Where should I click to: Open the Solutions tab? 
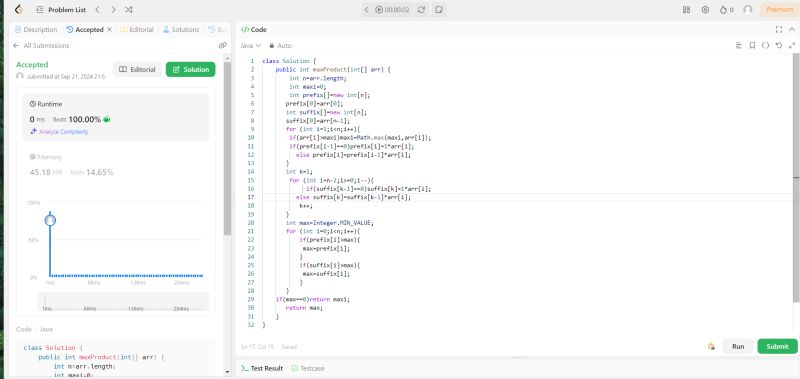pos(181,30)
